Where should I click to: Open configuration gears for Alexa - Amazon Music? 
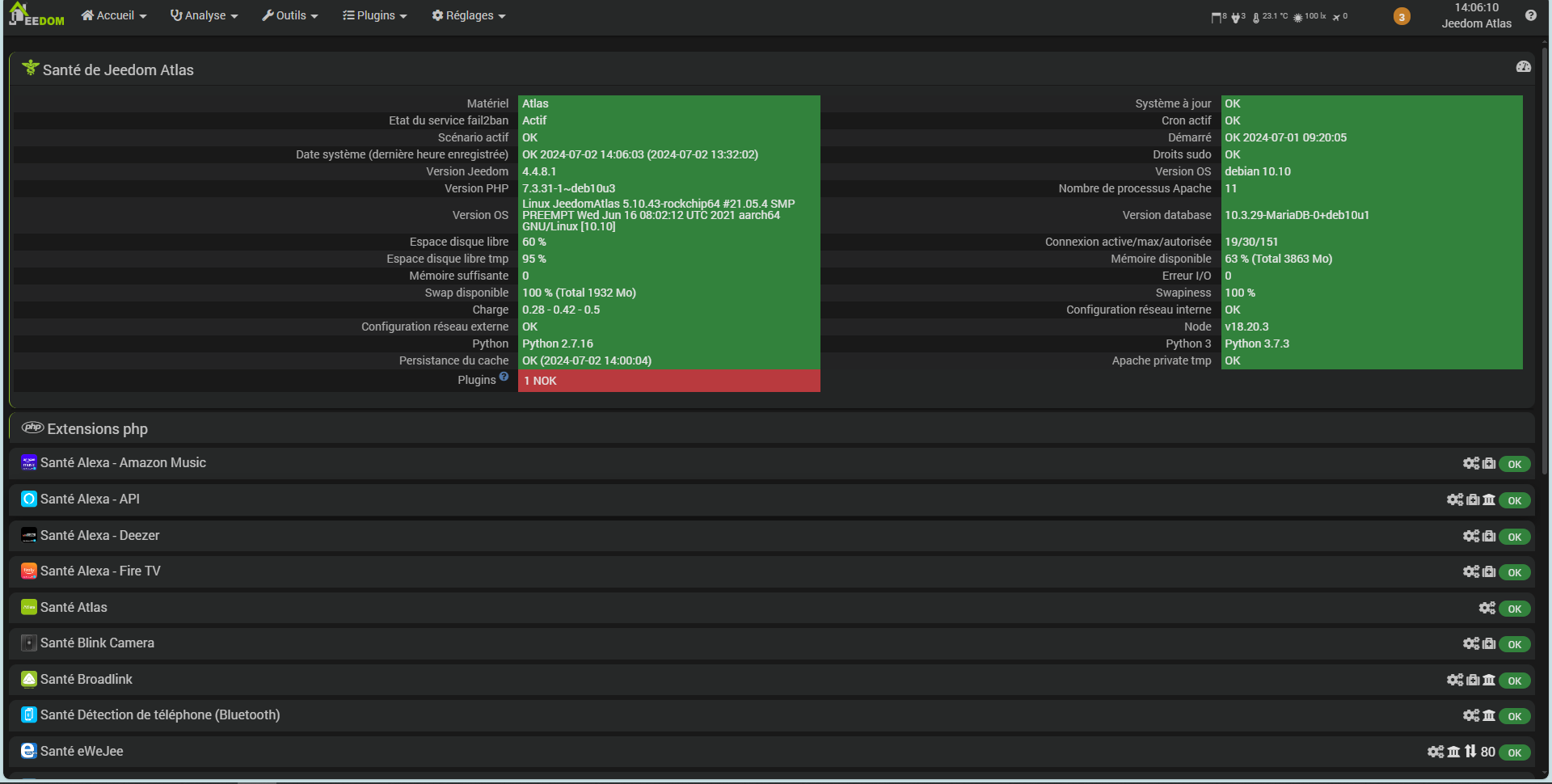pos(1471,463)
